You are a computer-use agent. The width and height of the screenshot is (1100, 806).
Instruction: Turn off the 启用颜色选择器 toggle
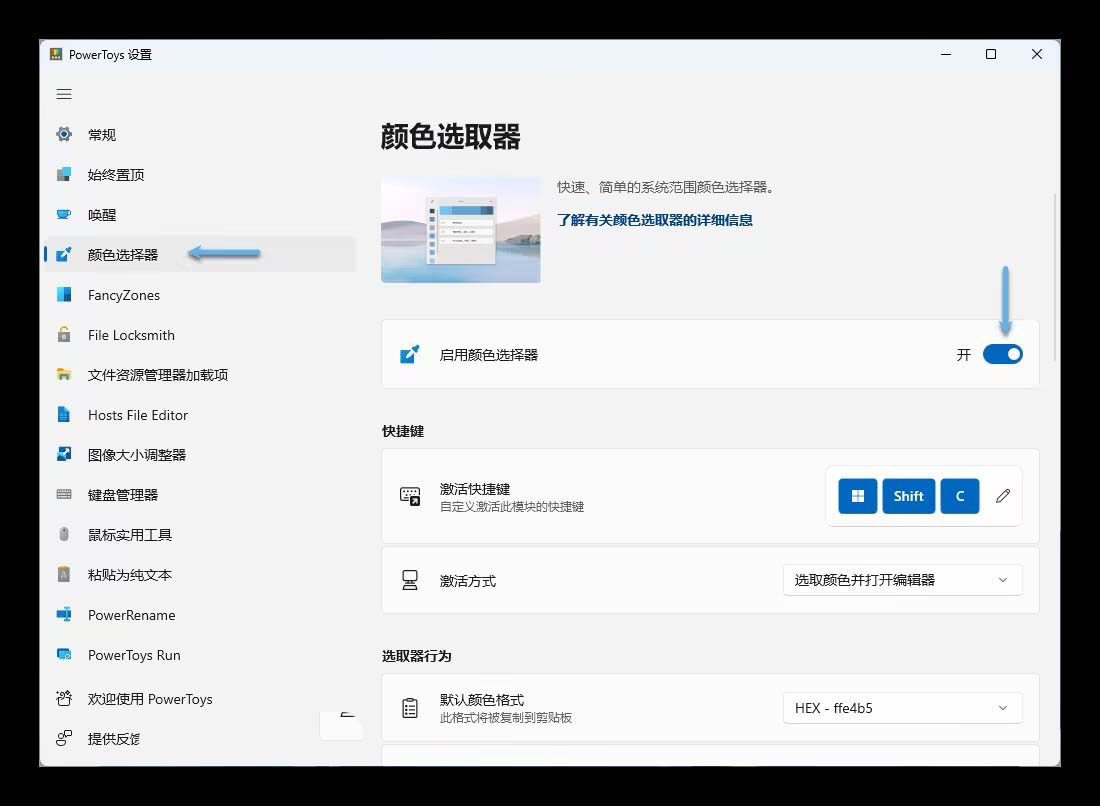coord(1002,354)
